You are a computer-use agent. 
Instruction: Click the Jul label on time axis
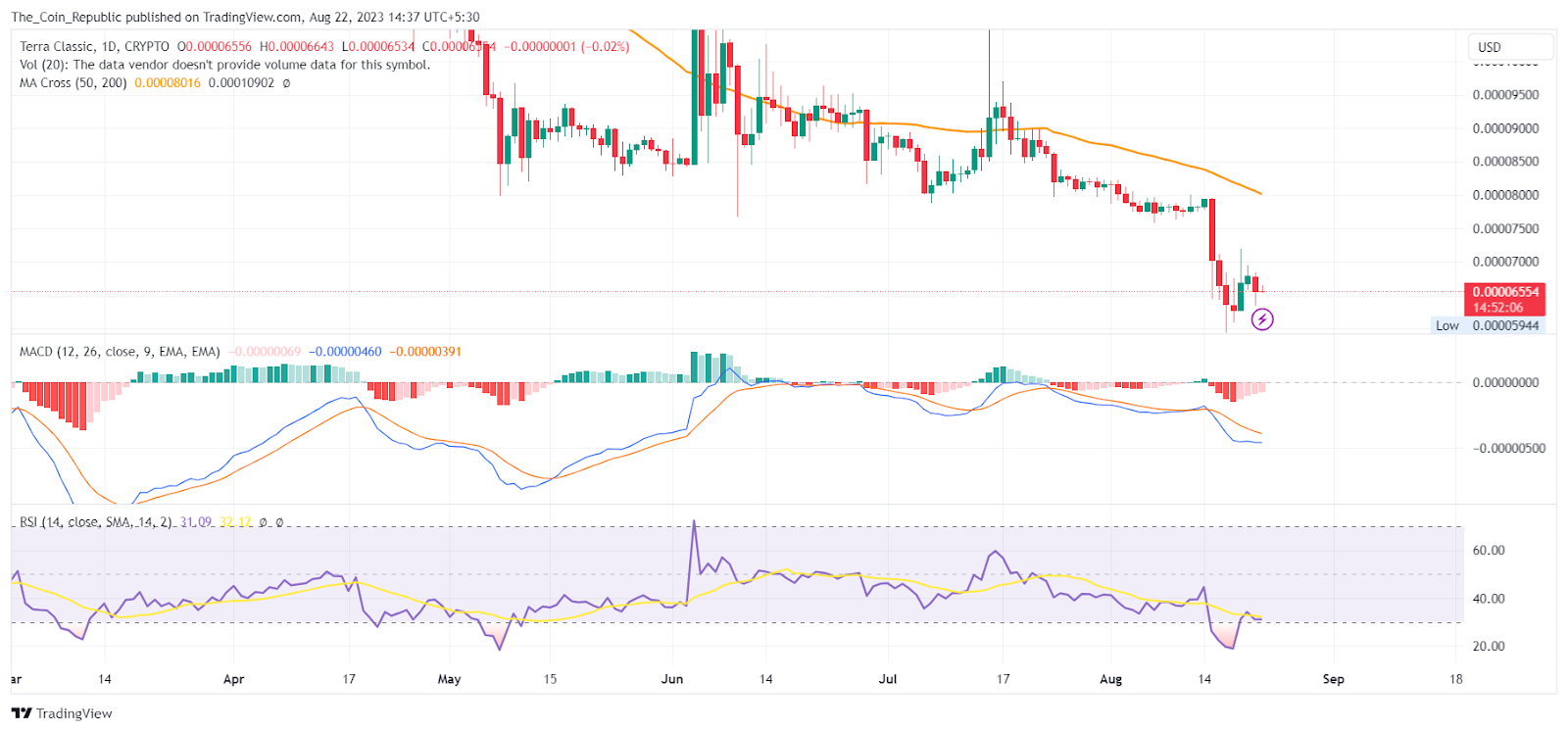click(x=888, y=679)
